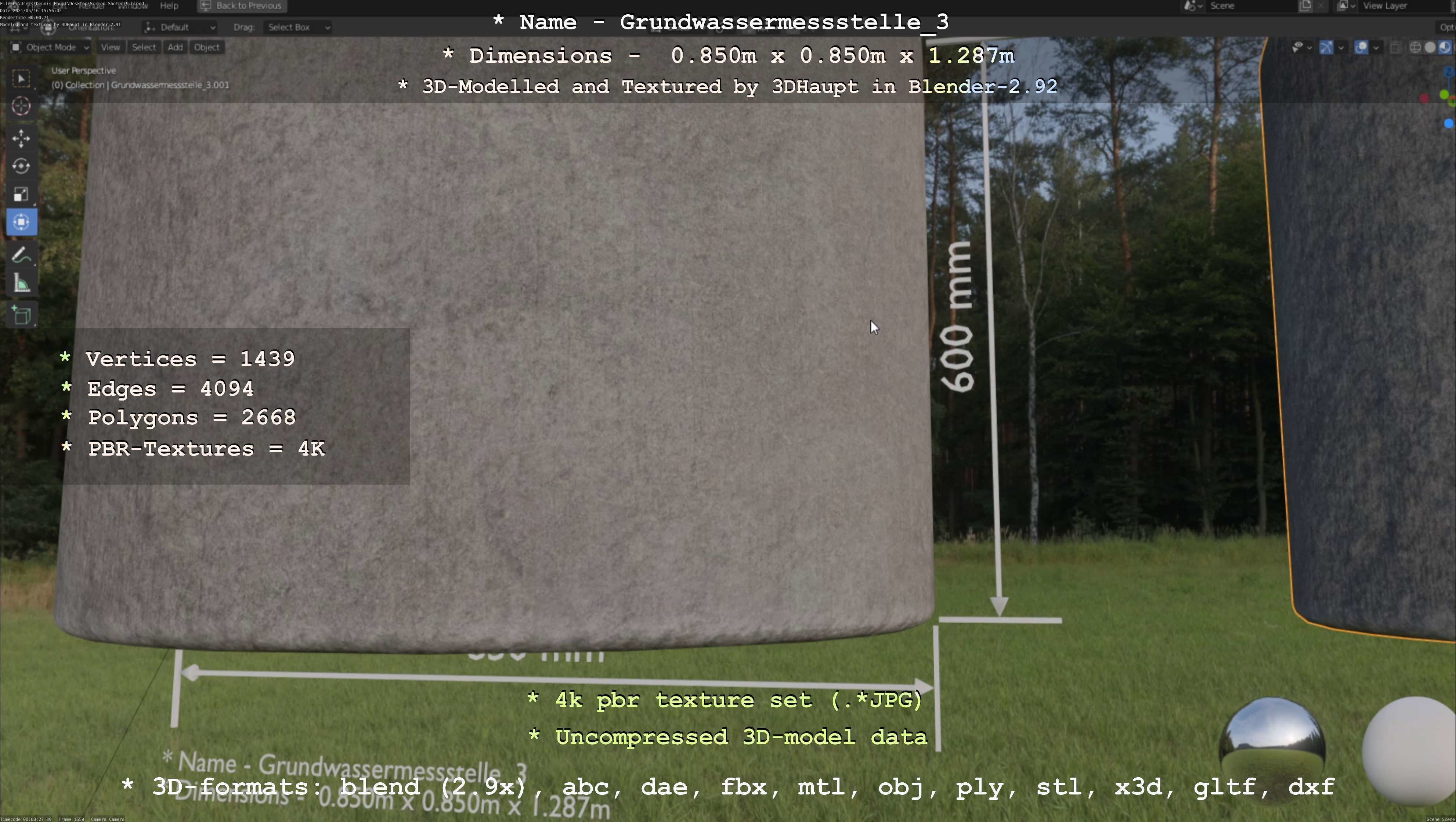Click the 'RenderTime 00:00.71' stamp text
Image resolution: width=1456 pixels, height=822 pixels.
[x=24, y=18]
